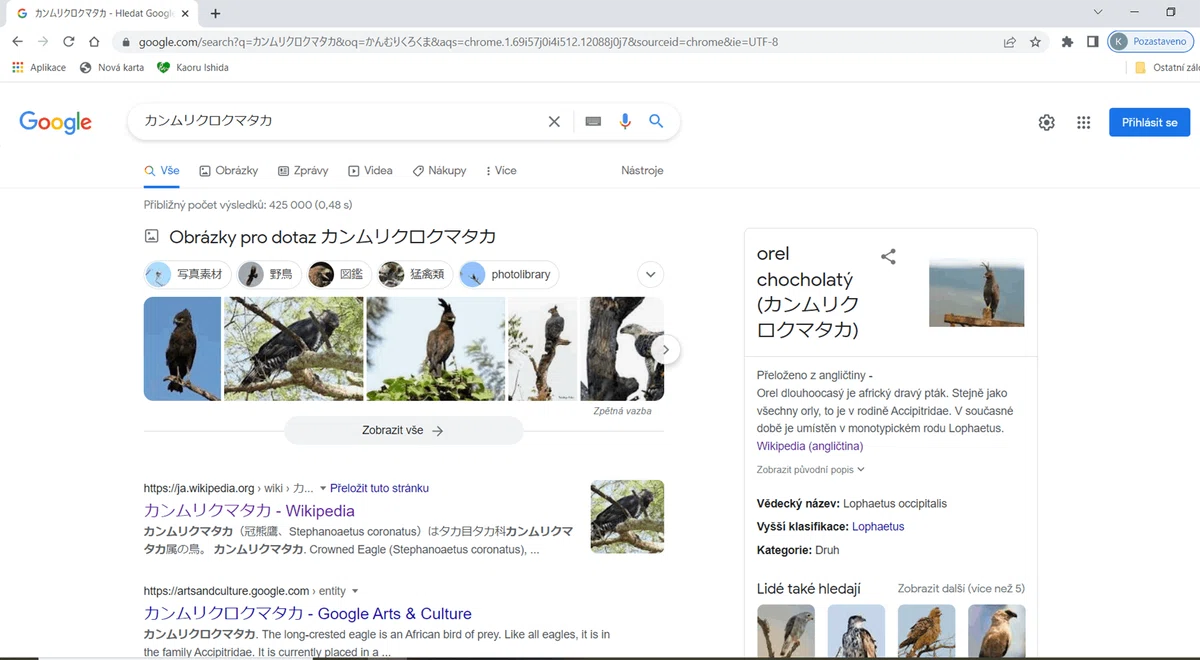Switch to the Obrázky tab
This screenshot has height=660, width=1200.
(x=229, y=171)
